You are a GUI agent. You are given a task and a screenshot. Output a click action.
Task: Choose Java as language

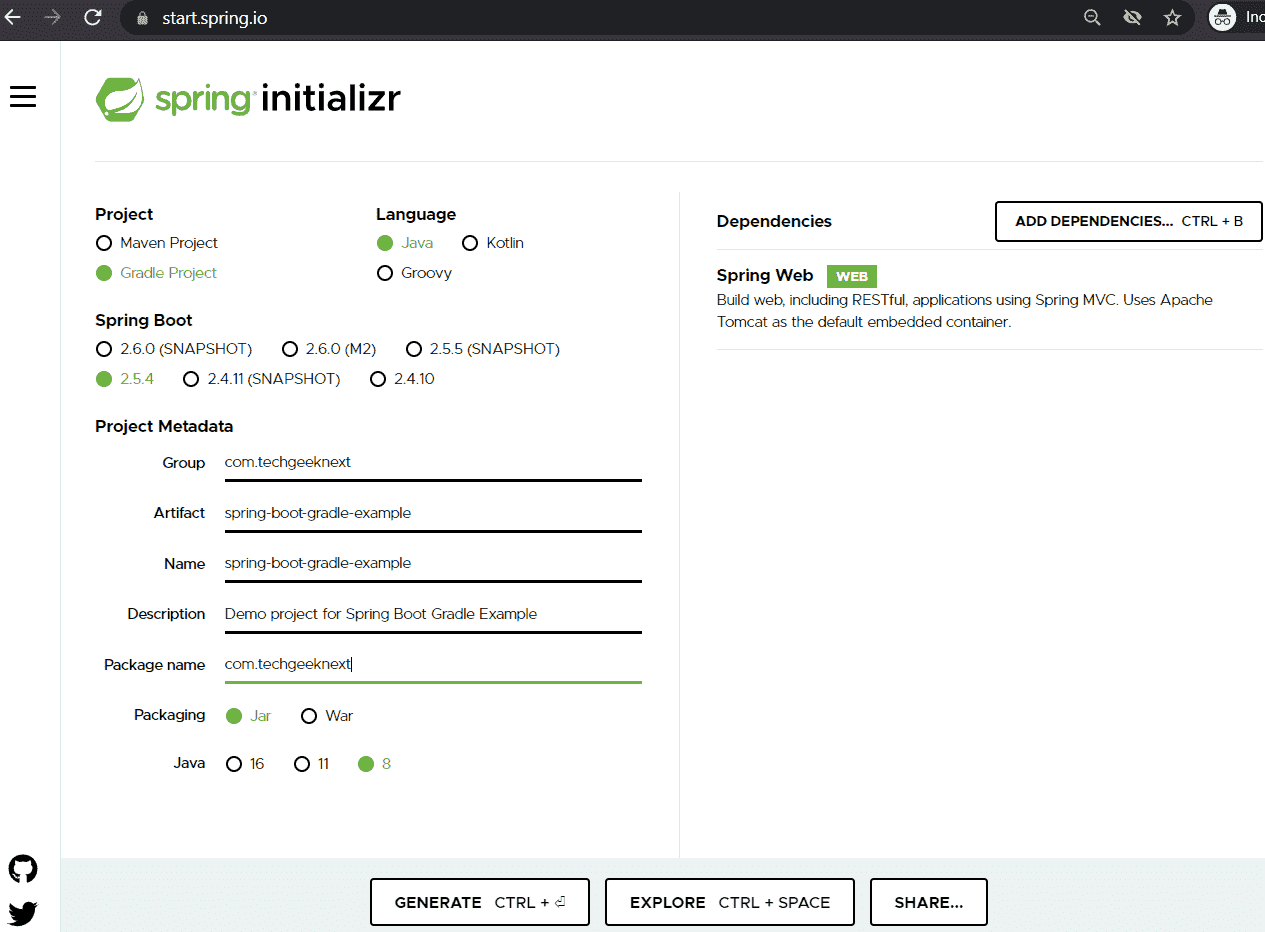click(x=405, y=243)
